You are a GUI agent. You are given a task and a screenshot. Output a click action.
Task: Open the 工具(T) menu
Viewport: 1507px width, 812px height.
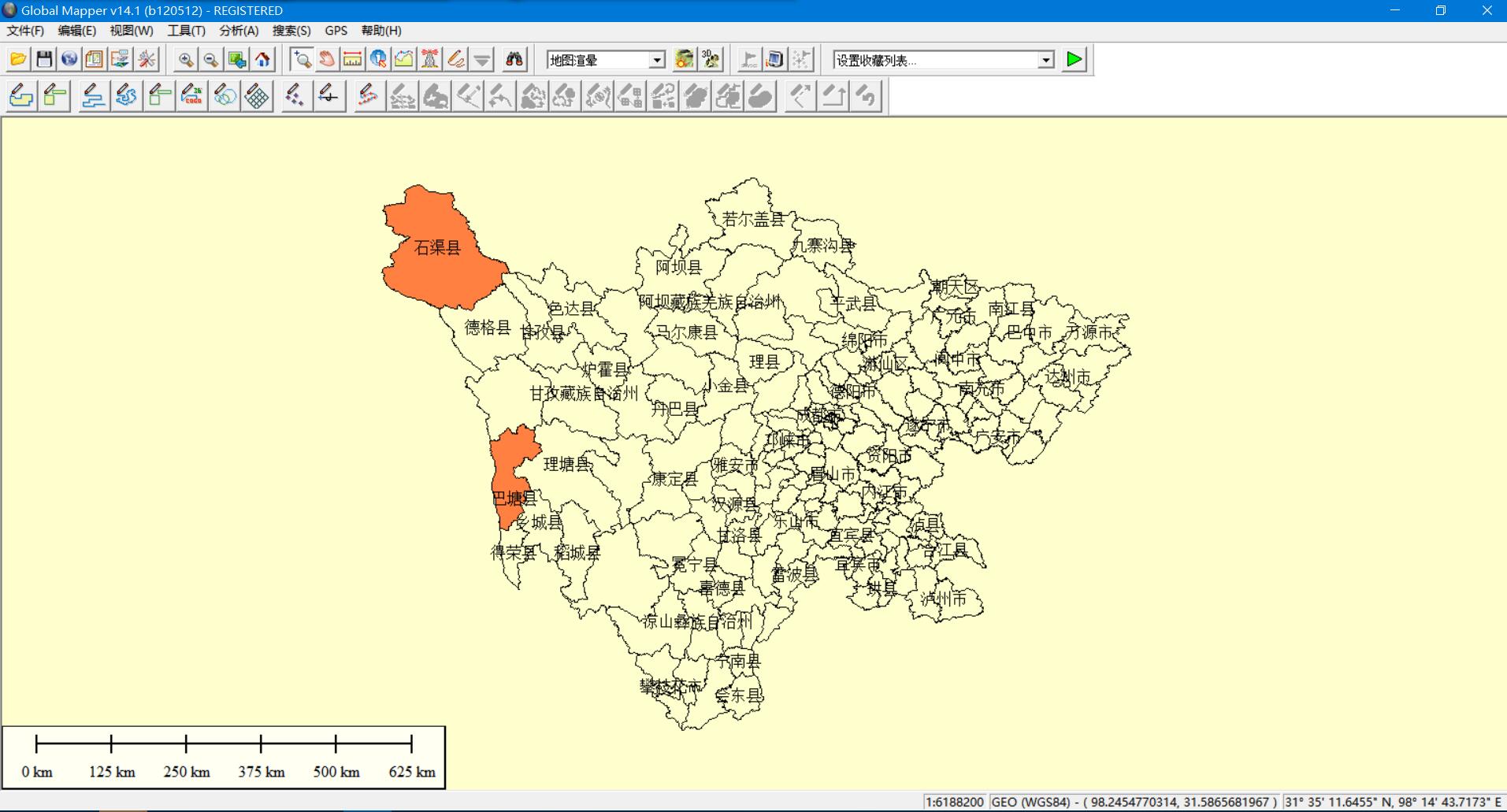coord(186,31)
